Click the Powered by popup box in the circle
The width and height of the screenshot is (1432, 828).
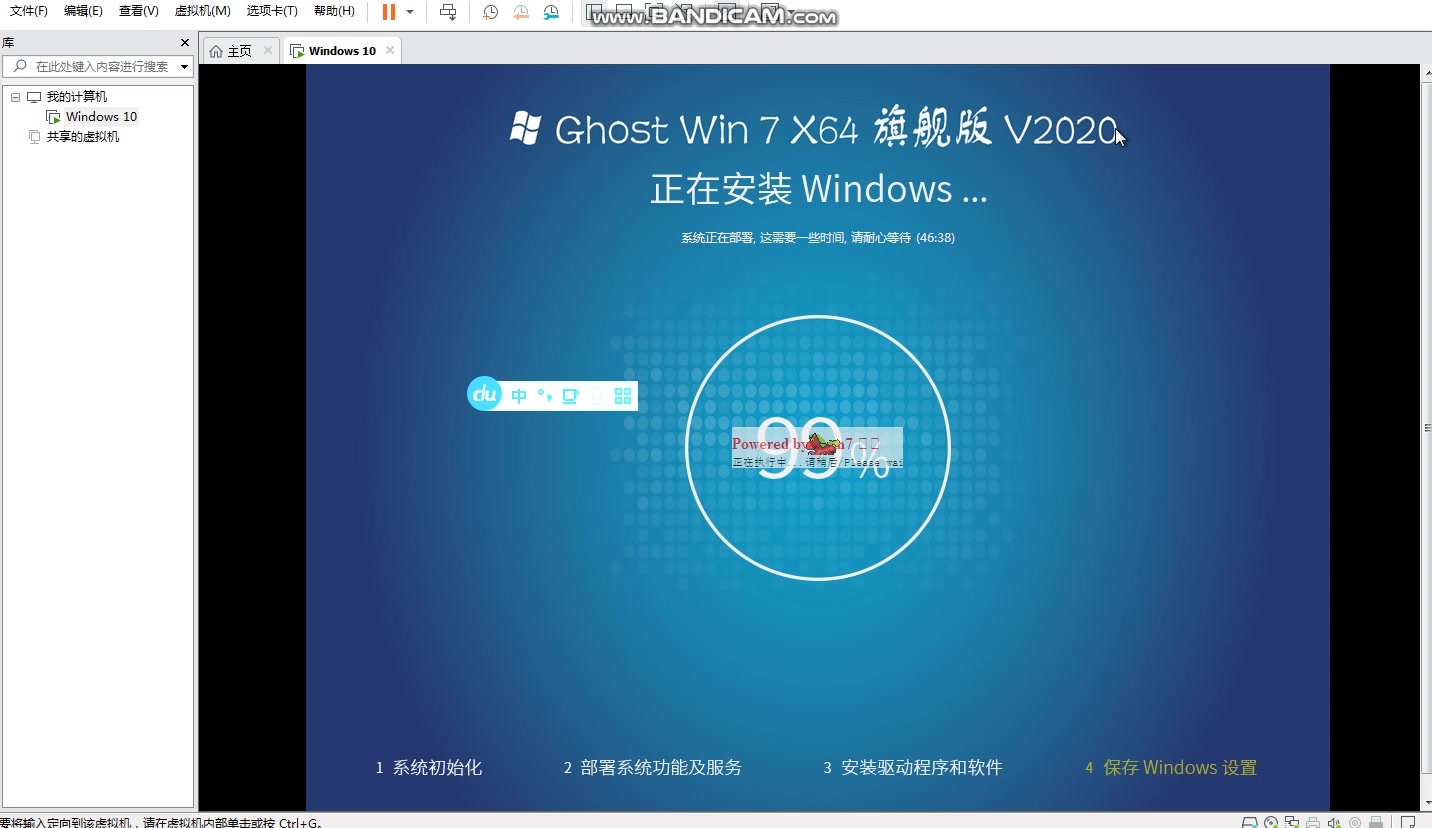[817, 450]
